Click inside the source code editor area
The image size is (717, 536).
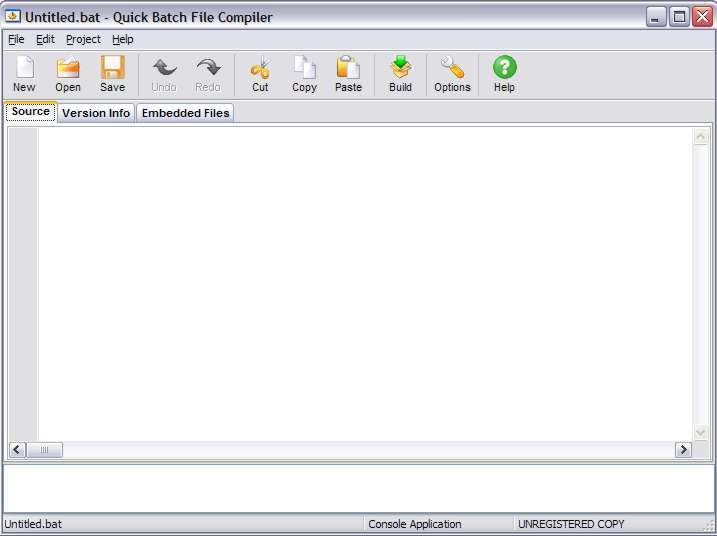pos(365,284)
